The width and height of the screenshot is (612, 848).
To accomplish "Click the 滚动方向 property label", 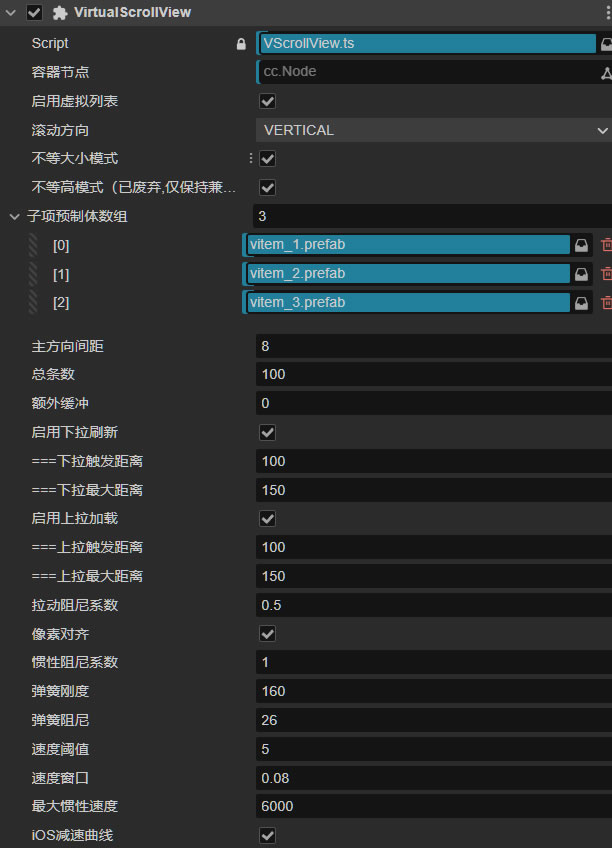I will coord(60,130).
